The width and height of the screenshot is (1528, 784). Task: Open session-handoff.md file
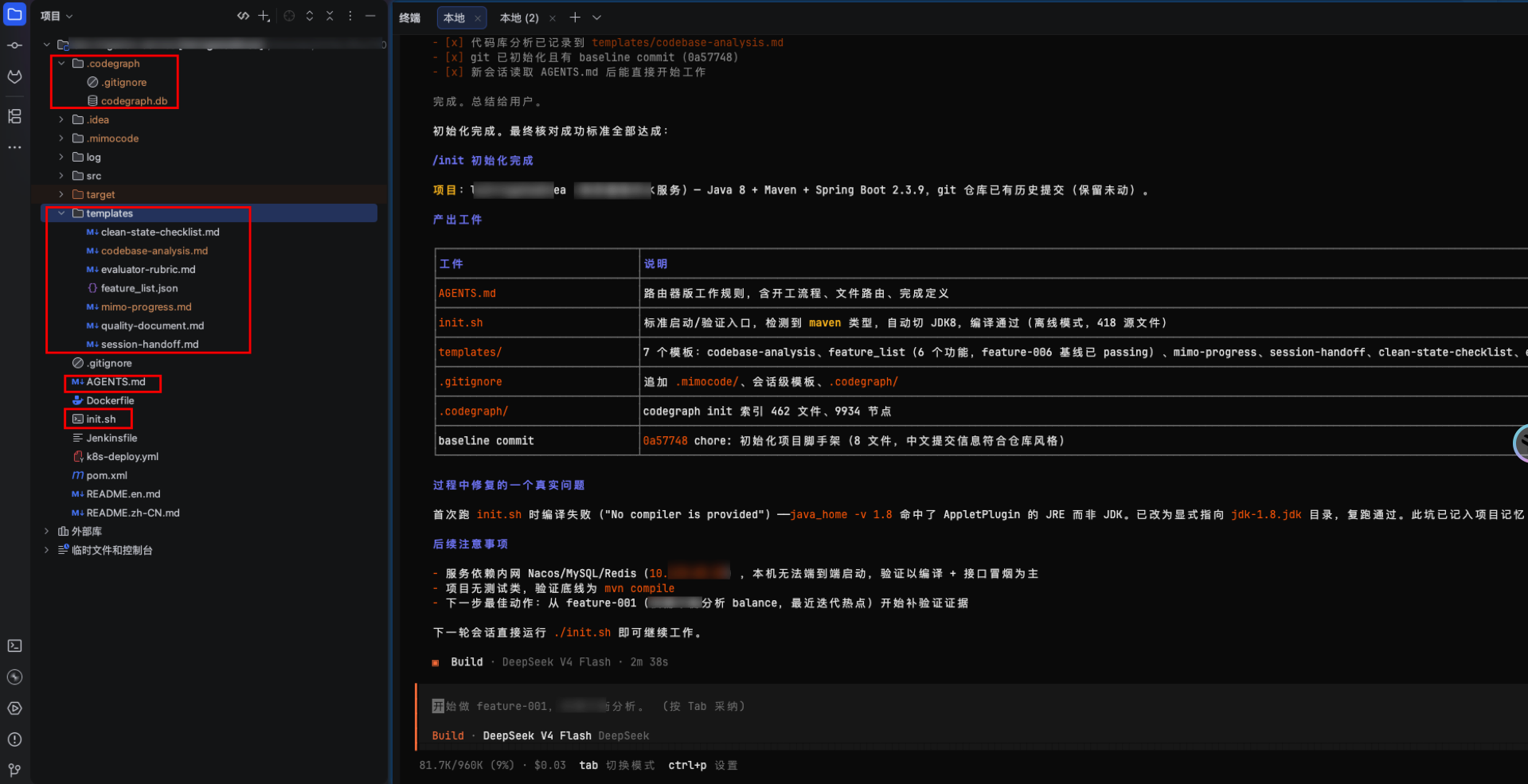click(143, 344)
